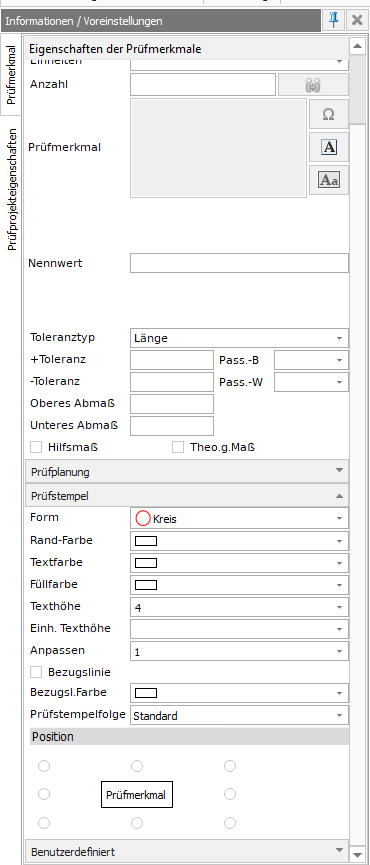Open the Füllfarbe color swatch picker
The width and height of the screenshot is (370, 865).
tap(239, 584)
